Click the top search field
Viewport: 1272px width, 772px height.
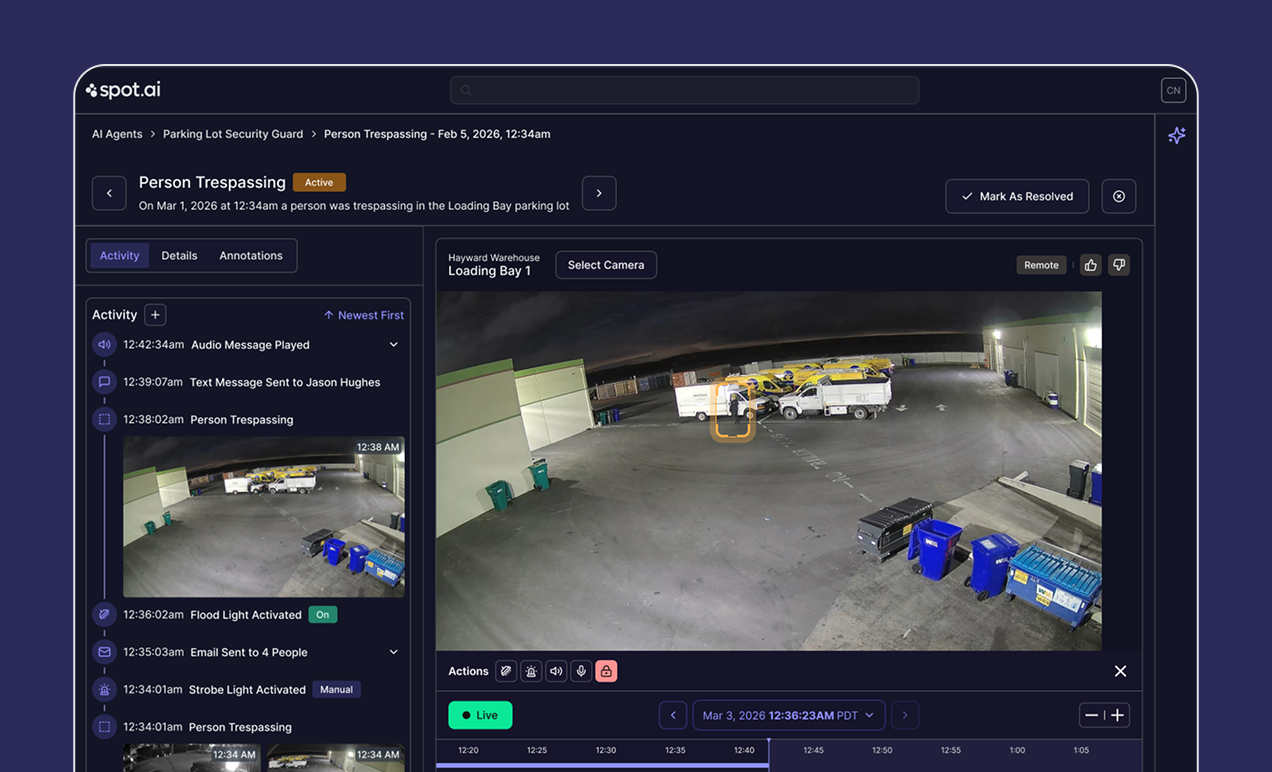point(684,90)
